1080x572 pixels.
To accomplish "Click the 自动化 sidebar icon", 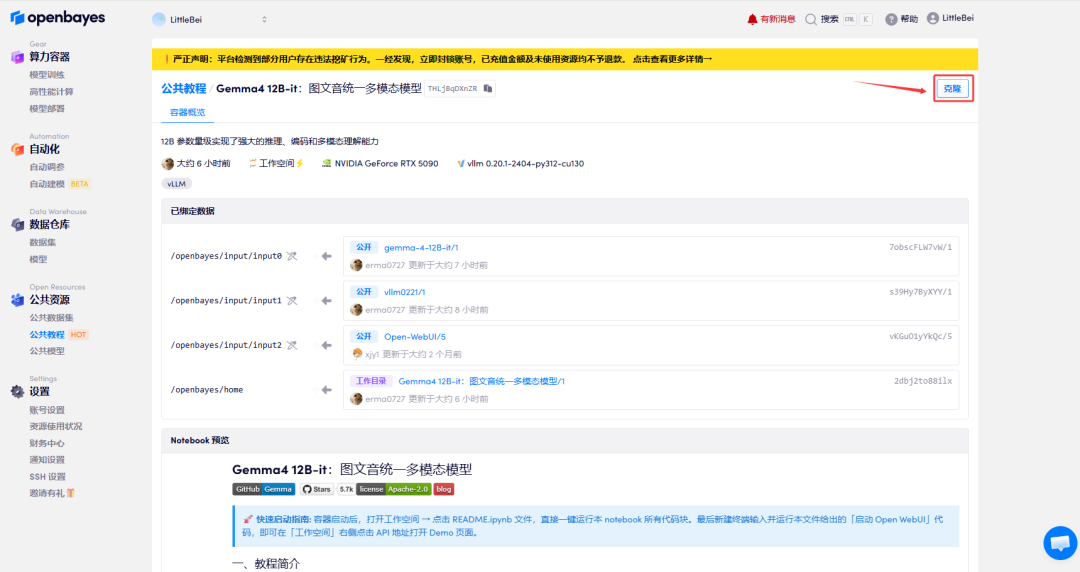I will 17,149.
